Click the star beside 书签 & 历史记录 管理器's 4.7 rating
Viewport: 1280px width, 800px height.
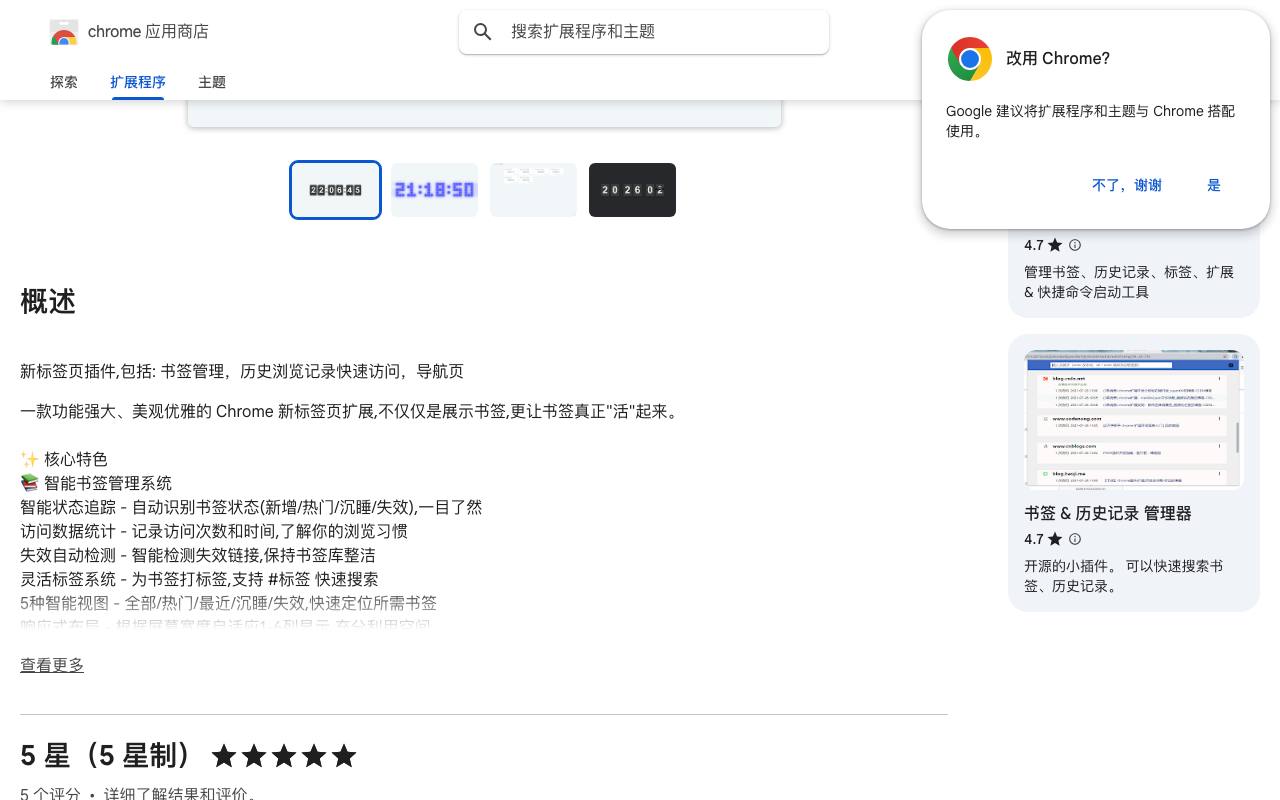click(1055, 539)
